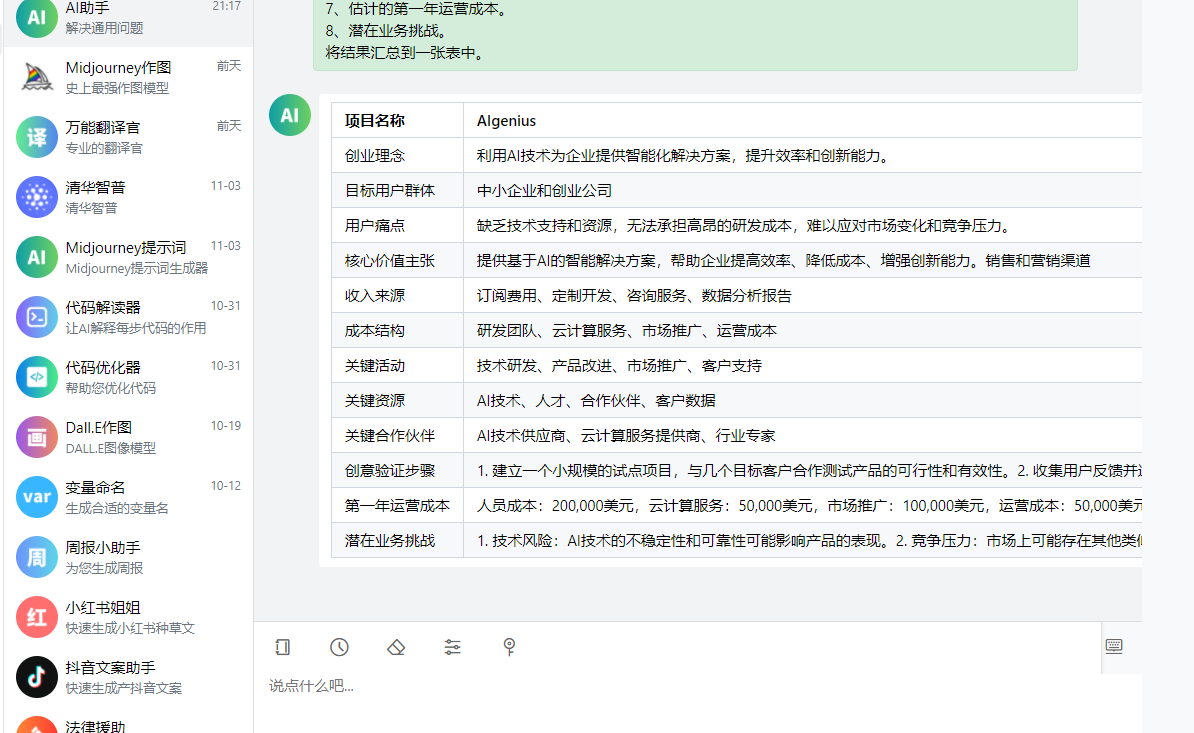
Task: Click the 法律援助 orange avatar
Action: [37, 725]
